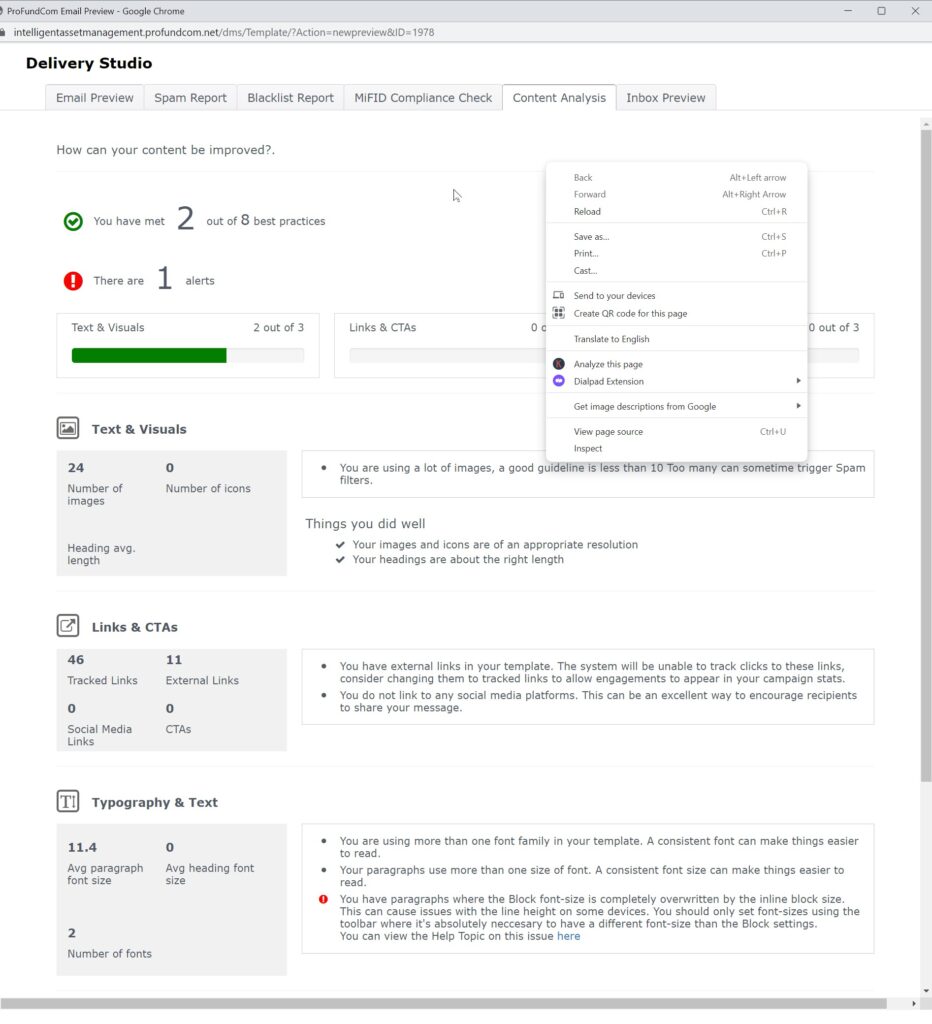The width and height of the screenshot is (932, 1024).
Task: Click the browser address bar URL
Action: (224, 32)
